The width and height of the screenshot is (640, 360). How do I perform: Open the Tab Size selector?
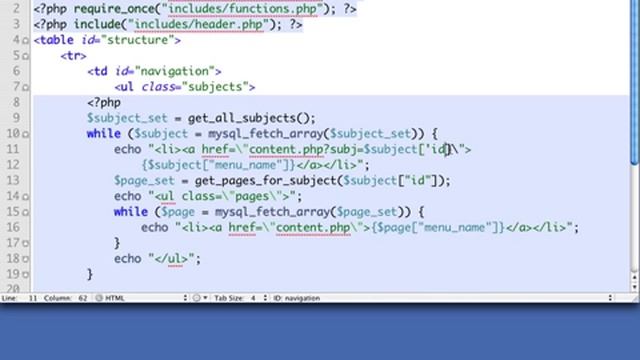click(241, 298)
